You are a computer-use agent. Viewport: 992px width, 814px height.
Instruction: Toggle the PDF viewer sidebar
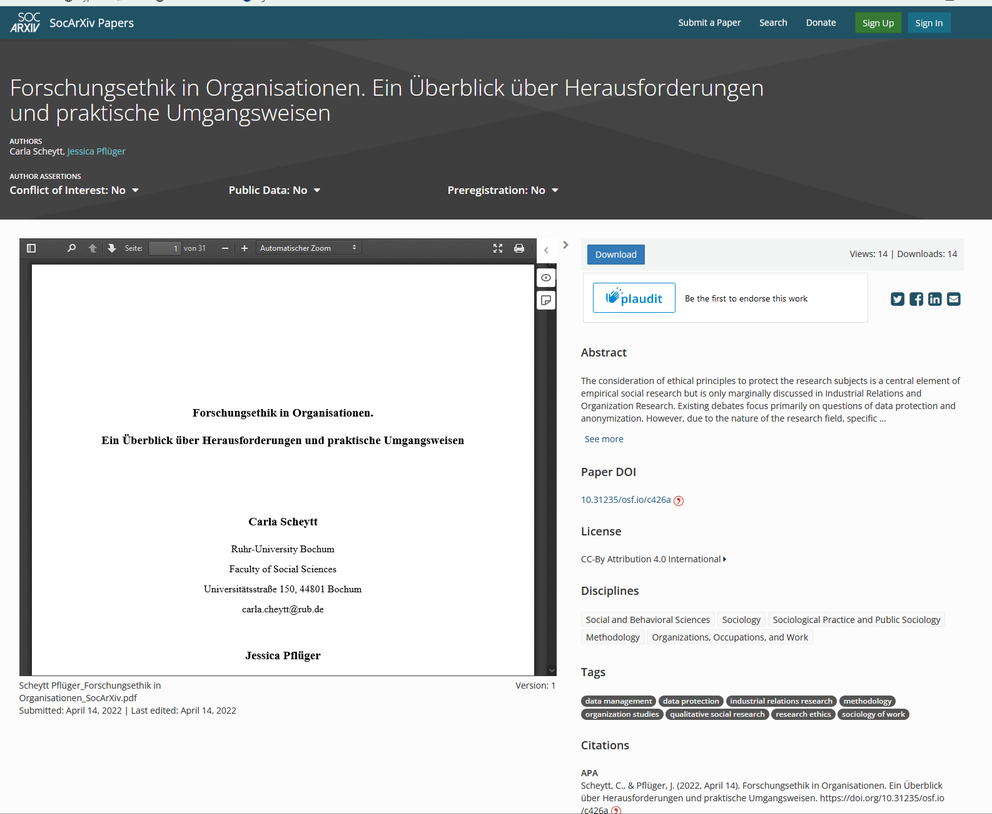31,248
